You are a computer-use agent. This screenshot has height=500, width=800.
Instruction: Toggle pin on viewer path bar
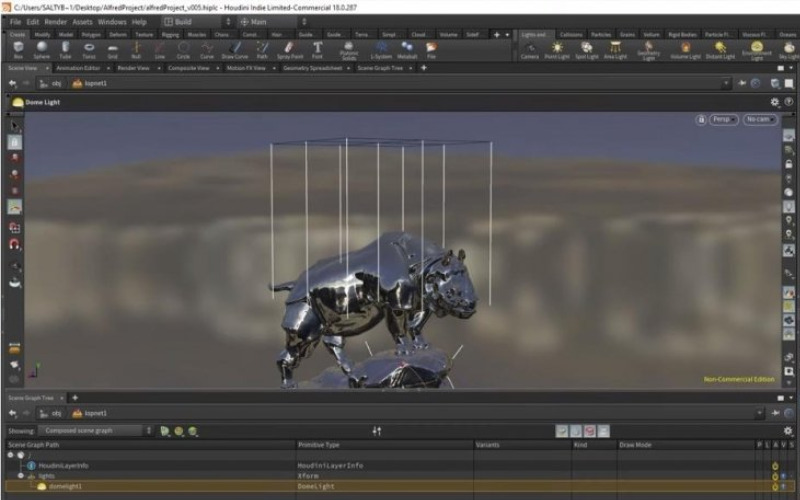[x=742, y=83]
